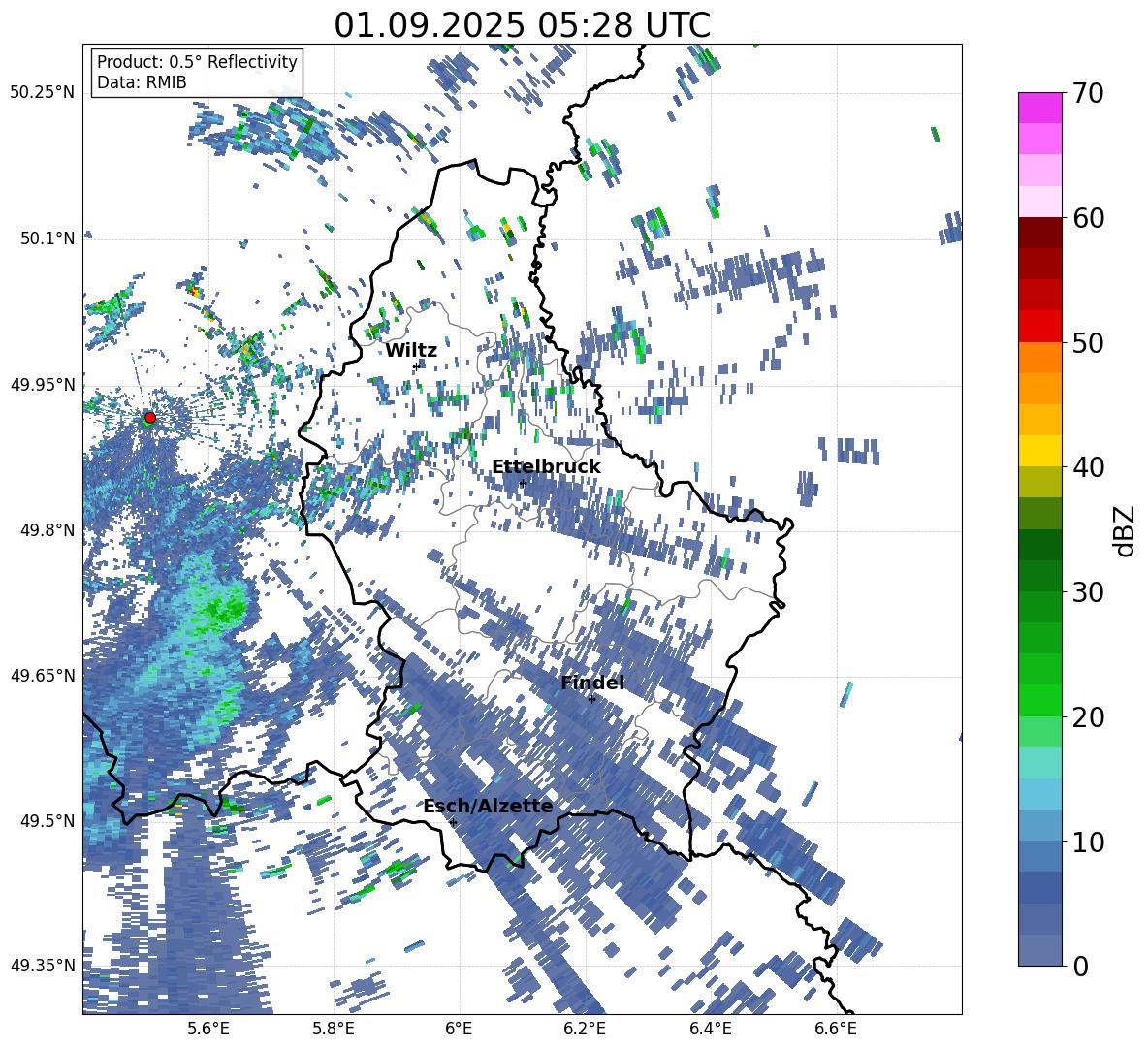Click the 70 colorbar tick label
Screen dimensions: 1148x1048
pos(1088,94)
